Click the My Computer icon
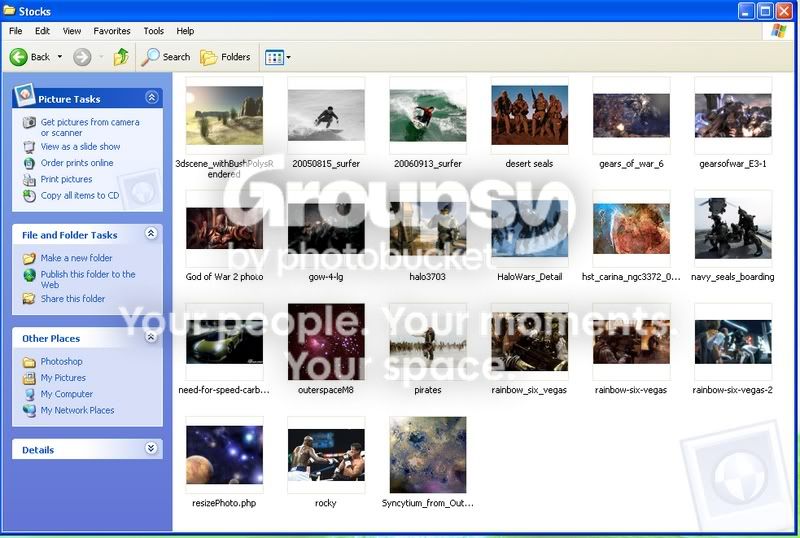The width and height of the screenshot is (800, 538). point(29,395)
